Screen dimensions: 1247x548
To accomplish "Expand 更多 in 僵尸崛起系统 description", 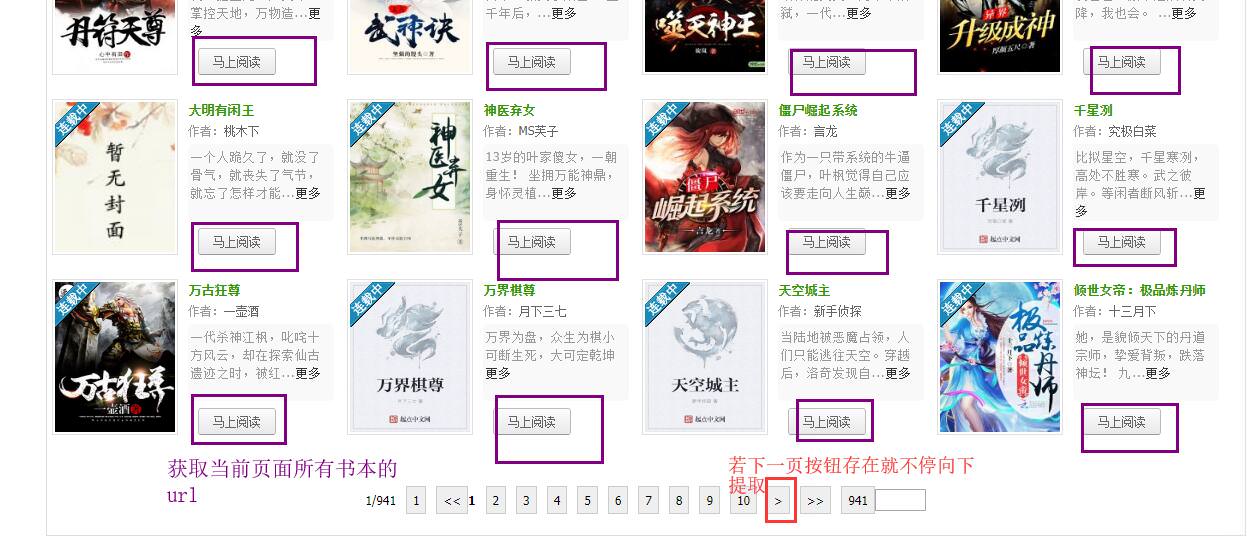I will click(x=898, y=193).
